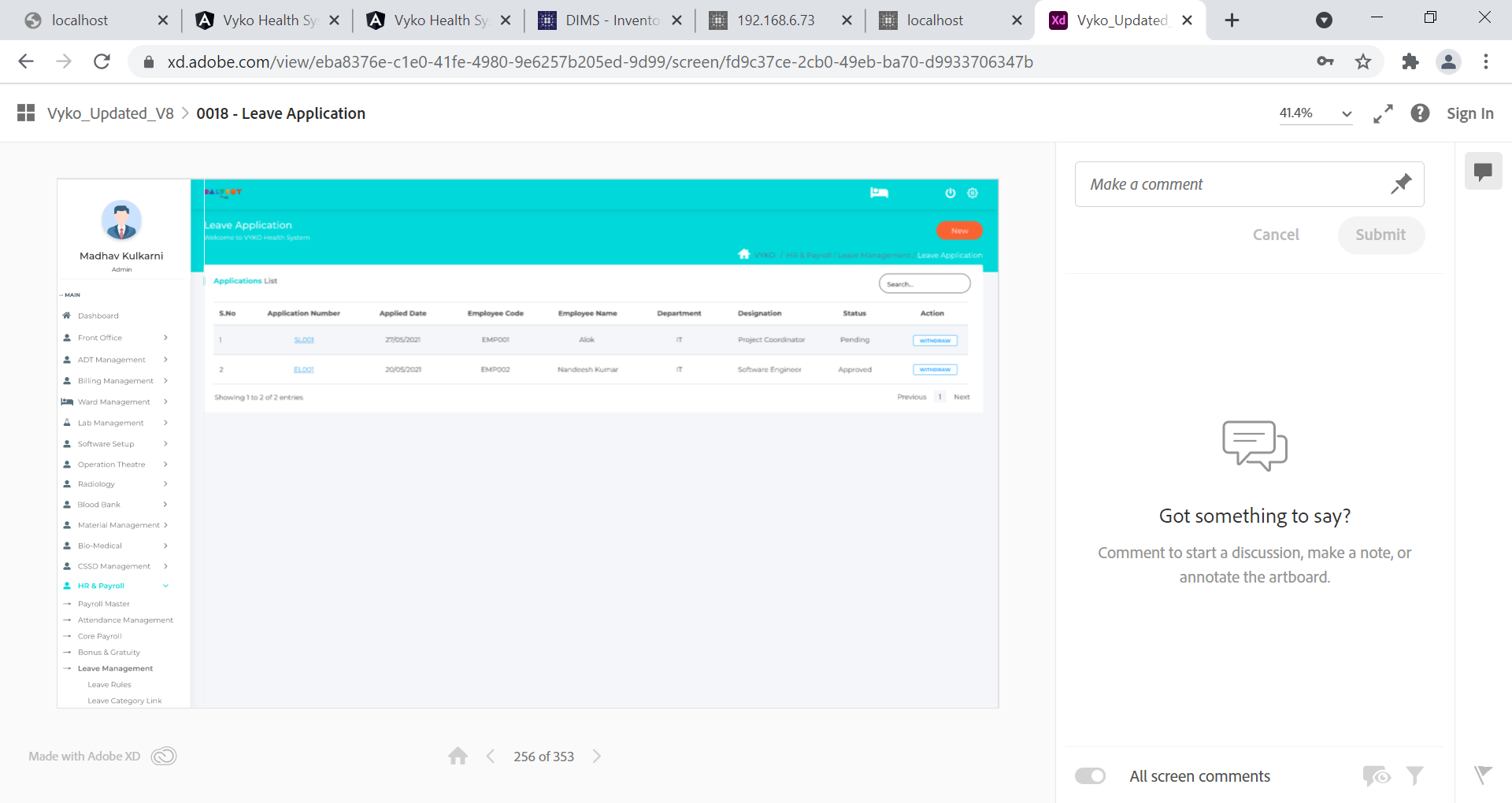
Task: Switch to the DIMS - Inventory browser tab
Action: tap(610, 20)
